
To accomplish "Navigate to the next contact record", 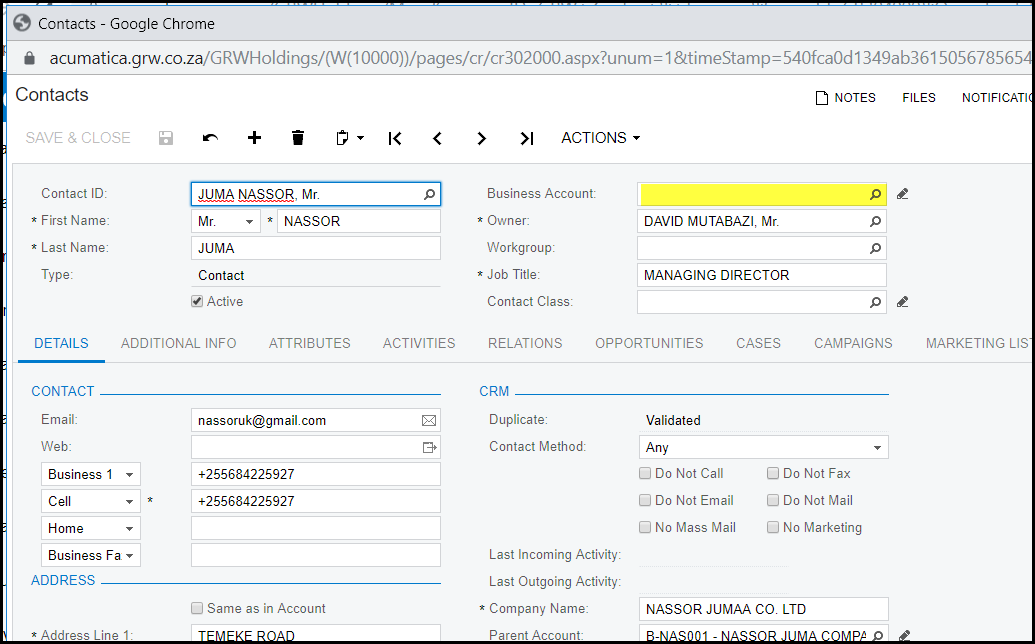I will (x=481, y=138).
